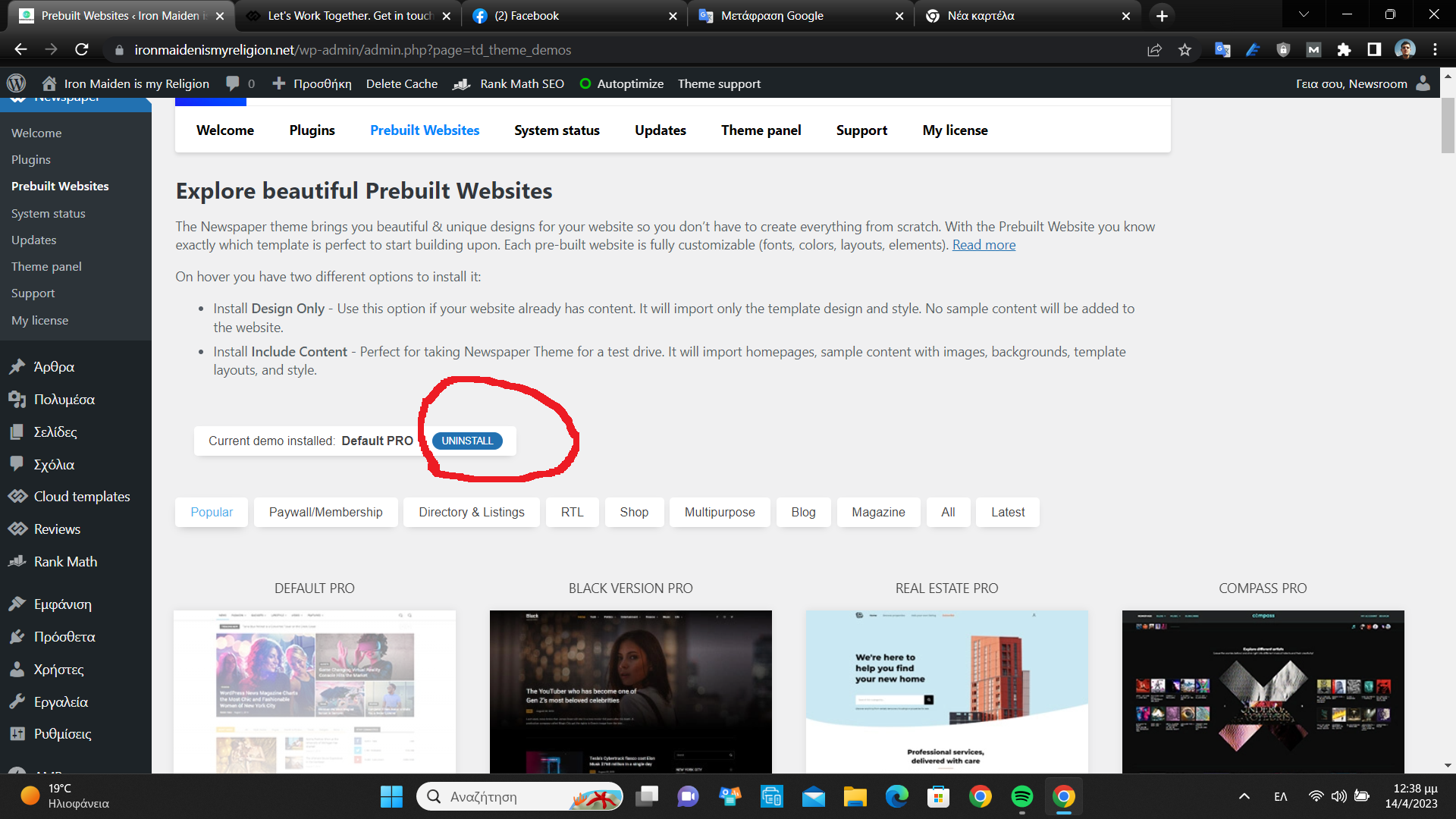This screenshot has height=819, width=1456.
Task: Open the Cloud templates icon
Action: 17,497
